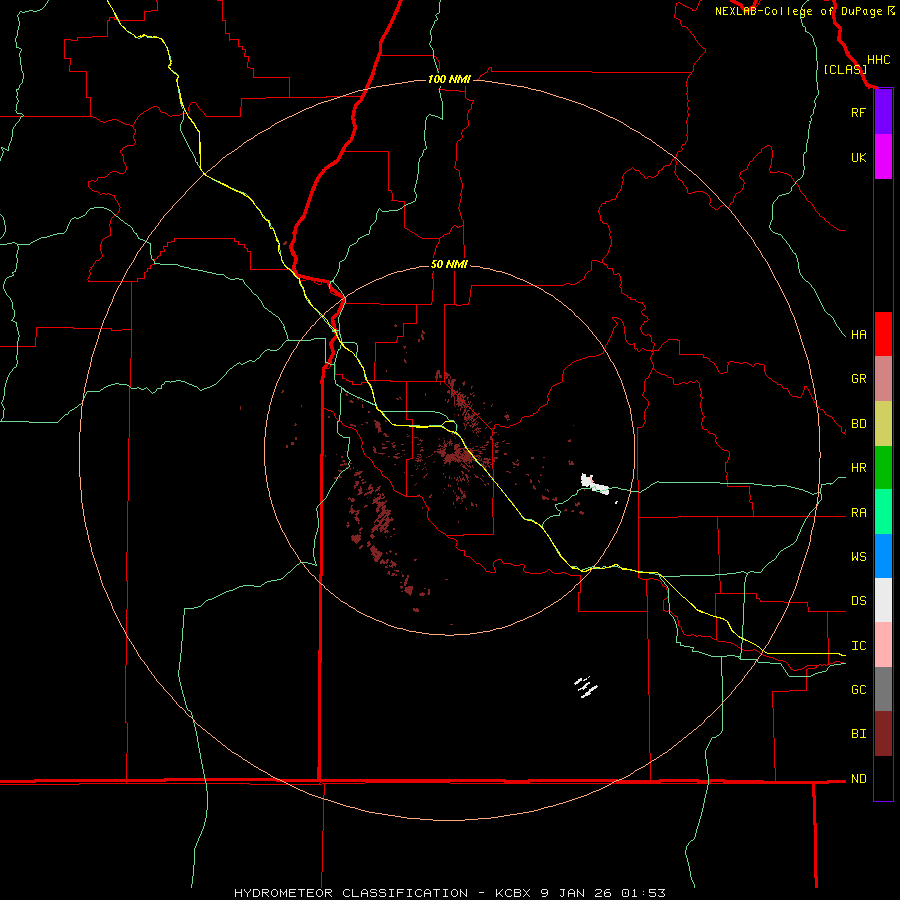Select the 'GR' legend label
This screenshot has width=900, height=900.
[858, 379]
